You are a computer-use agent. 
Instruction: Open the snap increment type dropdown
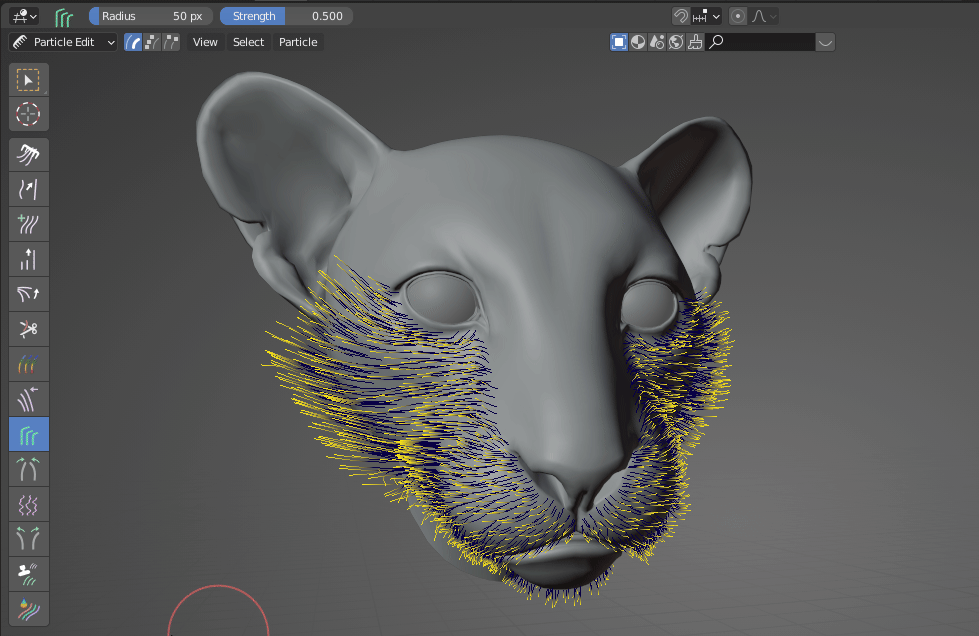tap(706, 16)
